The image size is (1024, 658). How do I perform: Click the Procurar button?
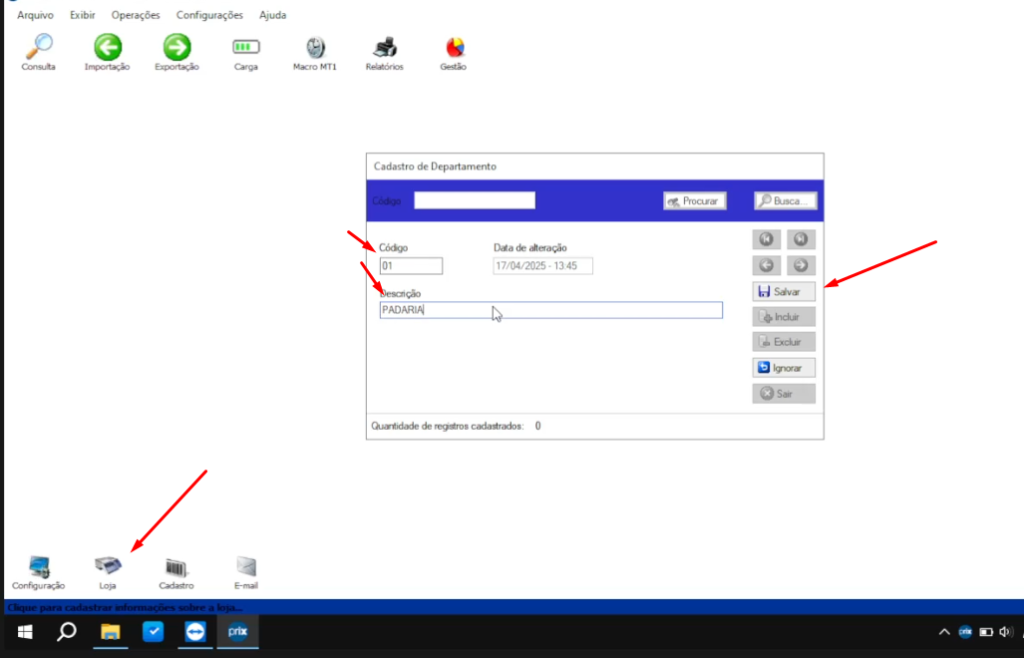click(694, 201)
